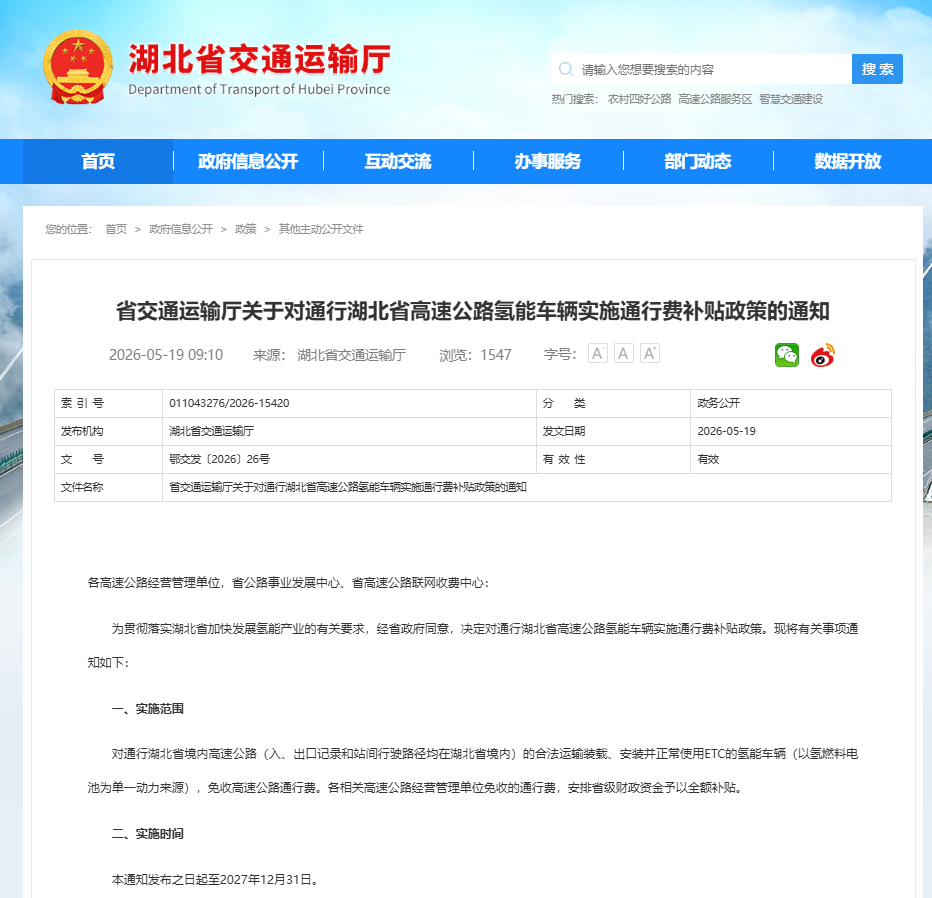Click the national emblem logo
932x898 pixels.
78,67
